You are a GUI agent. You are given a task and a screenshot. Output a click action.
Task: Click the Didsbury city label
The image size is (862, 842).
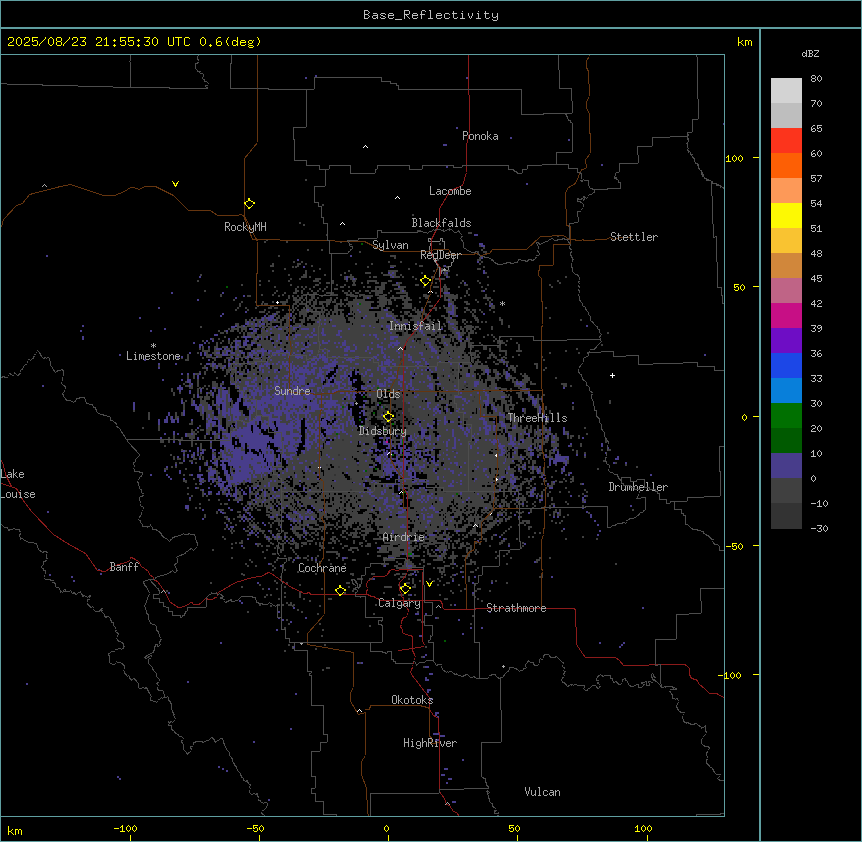pyautogui.click(x=383, y=431)
